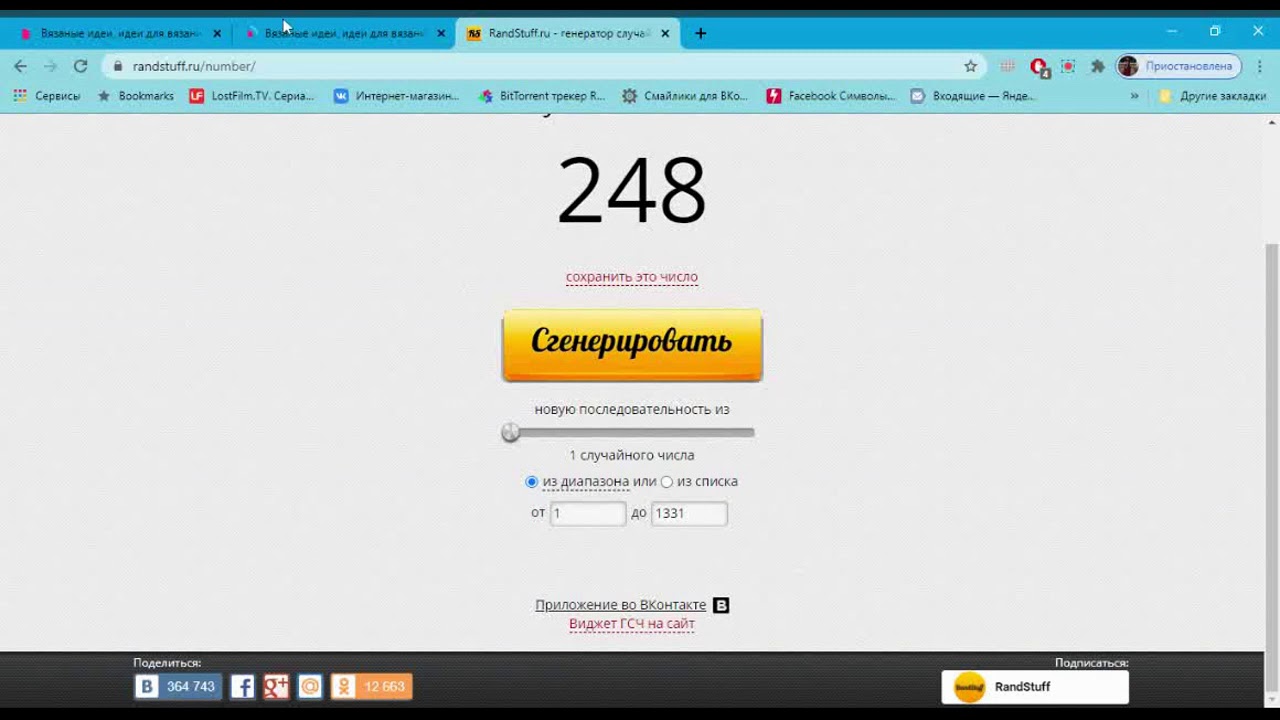Share page via Facebook icon
This screenshot has height=720, width=1280.
242,686
